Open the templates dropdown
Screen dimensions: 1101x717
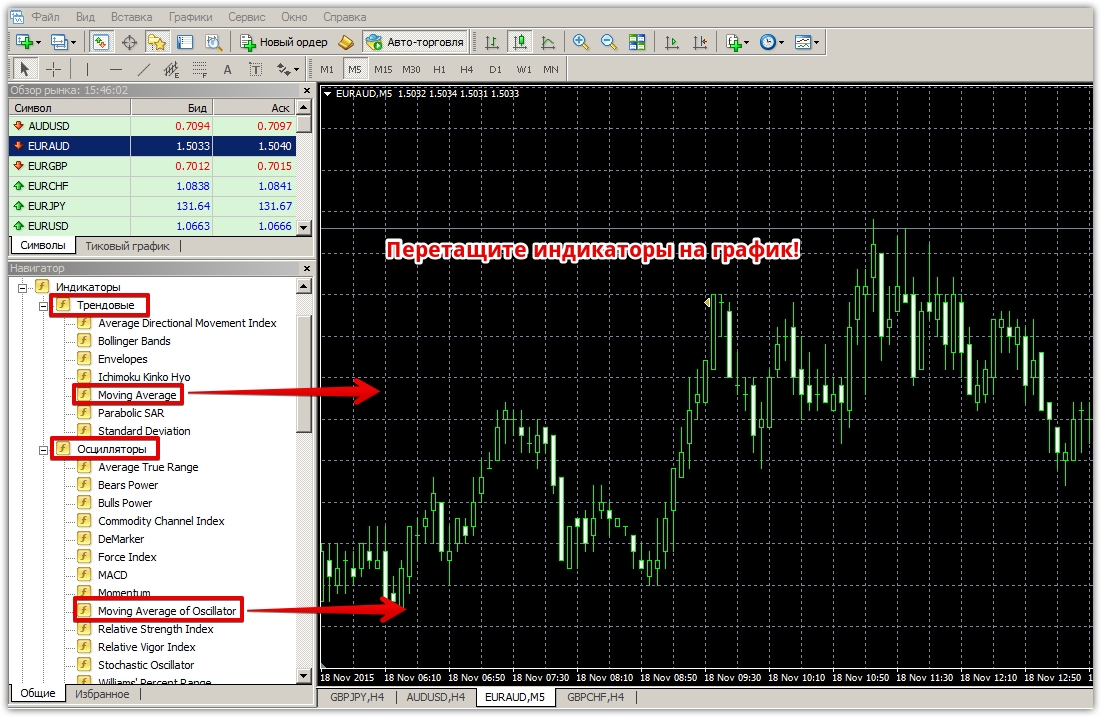807,42
